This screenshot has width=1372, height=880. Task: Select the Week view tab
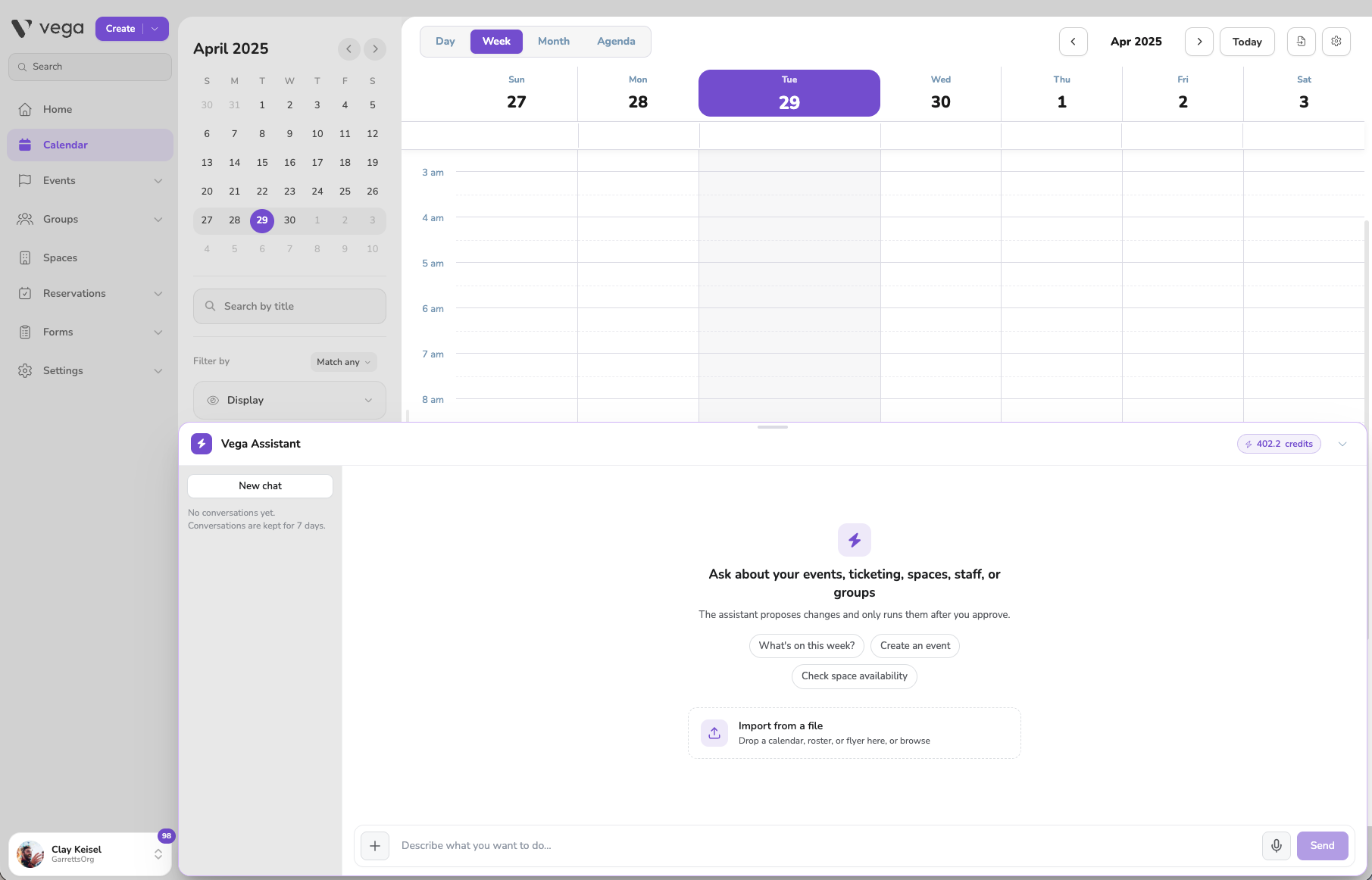(496, 41)
